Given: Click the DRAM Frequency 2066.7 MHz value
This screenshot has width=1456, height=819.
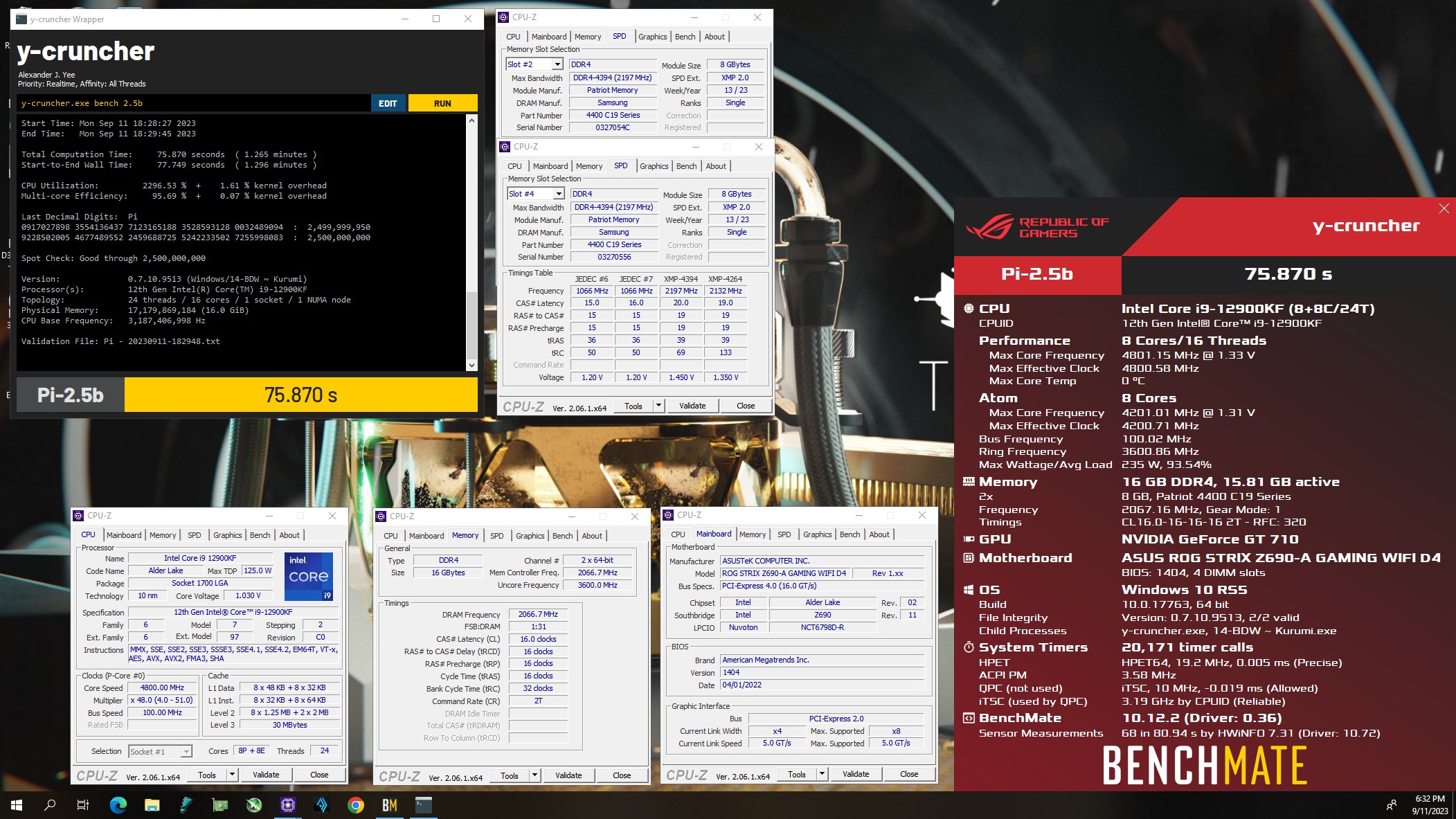Looking at the screenshot, I should click(x=538, y=614).
